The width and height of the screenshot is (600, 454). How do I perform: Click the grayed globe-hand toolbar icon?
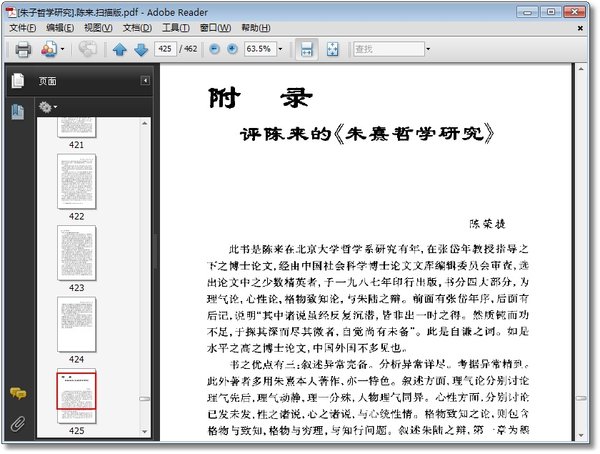[88, 49]
